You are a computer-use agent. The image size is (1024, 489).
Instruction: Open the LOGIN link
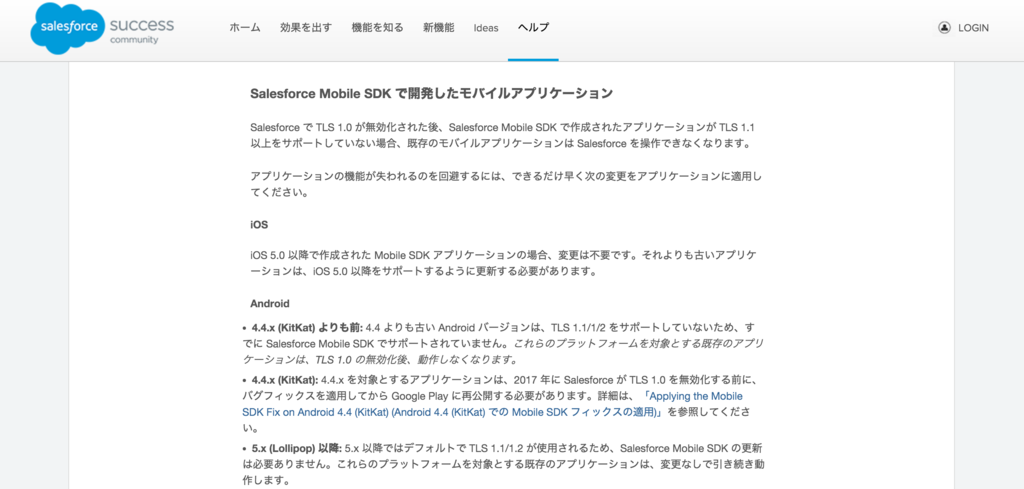point(973,28)
